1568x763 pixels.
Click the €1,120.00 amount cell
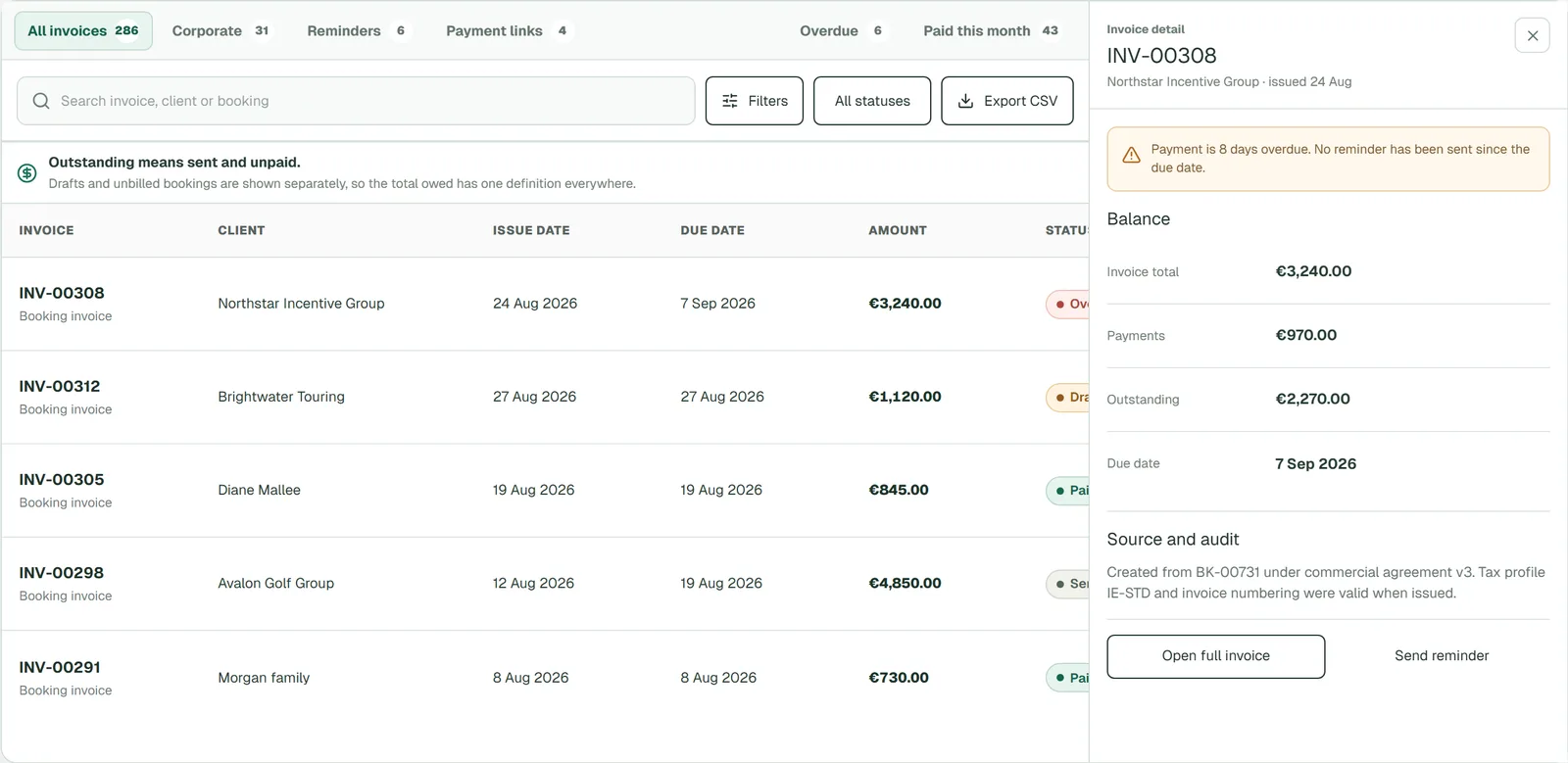tap(905, 397)
